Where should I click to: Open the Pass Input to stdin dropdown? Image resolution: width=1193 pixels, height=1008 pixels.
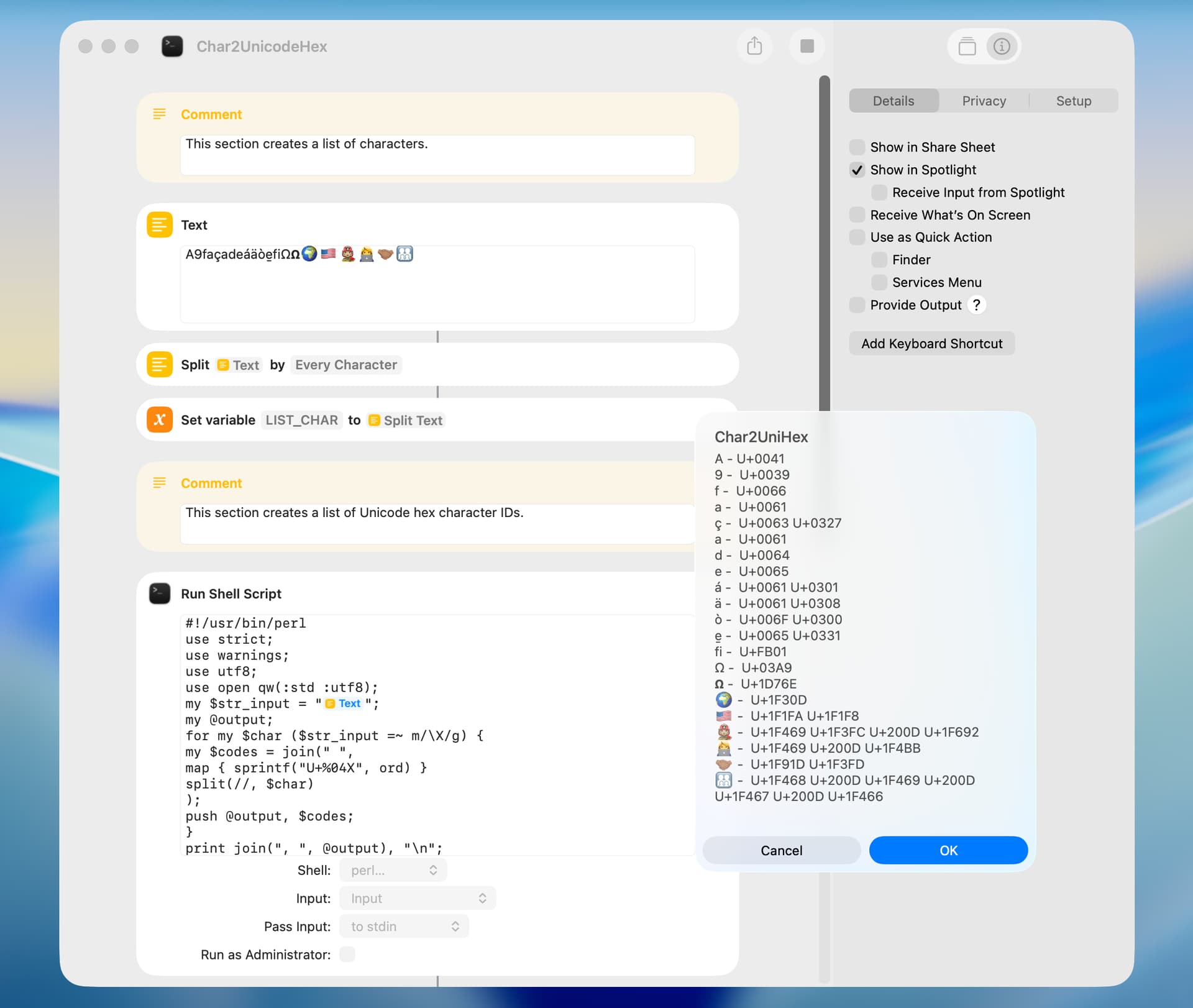[x=404, y=927]
